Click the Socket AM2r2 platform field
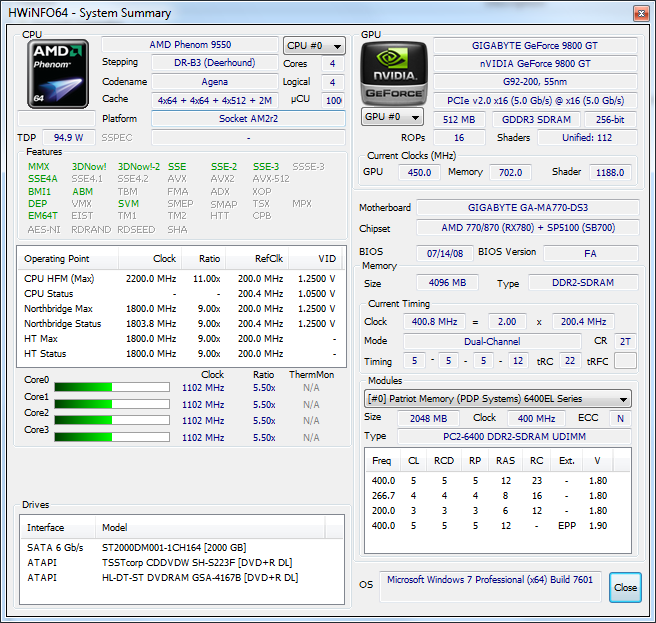The height and width of the screenshot is (623, 656). 249,119
